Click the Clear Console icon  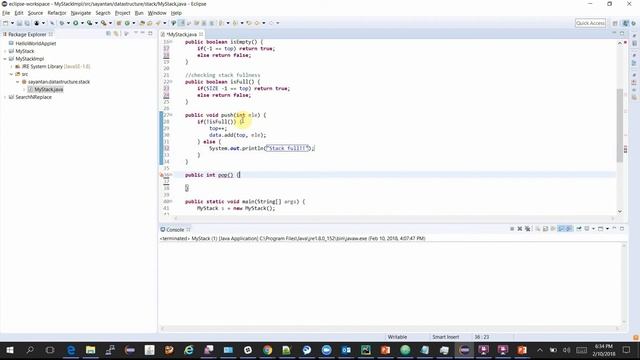(x=538, y=229)
